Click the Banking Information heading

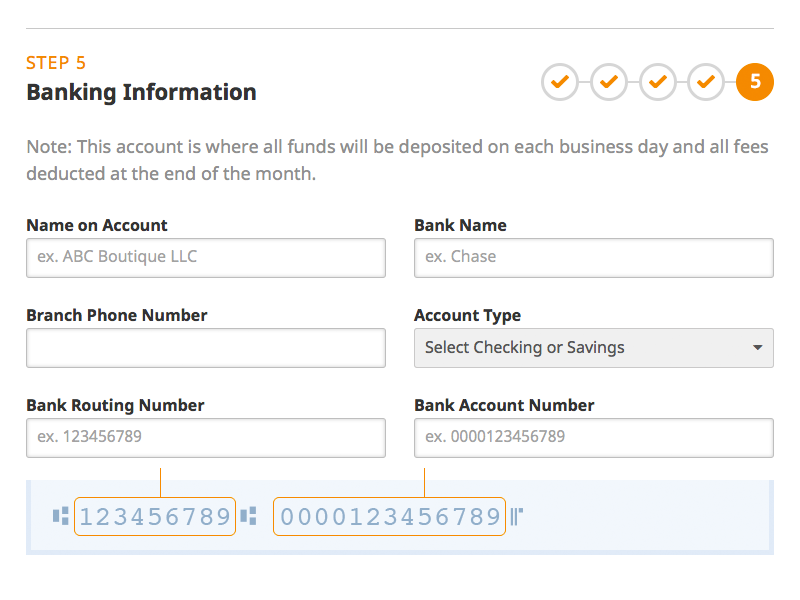[141, 93]
